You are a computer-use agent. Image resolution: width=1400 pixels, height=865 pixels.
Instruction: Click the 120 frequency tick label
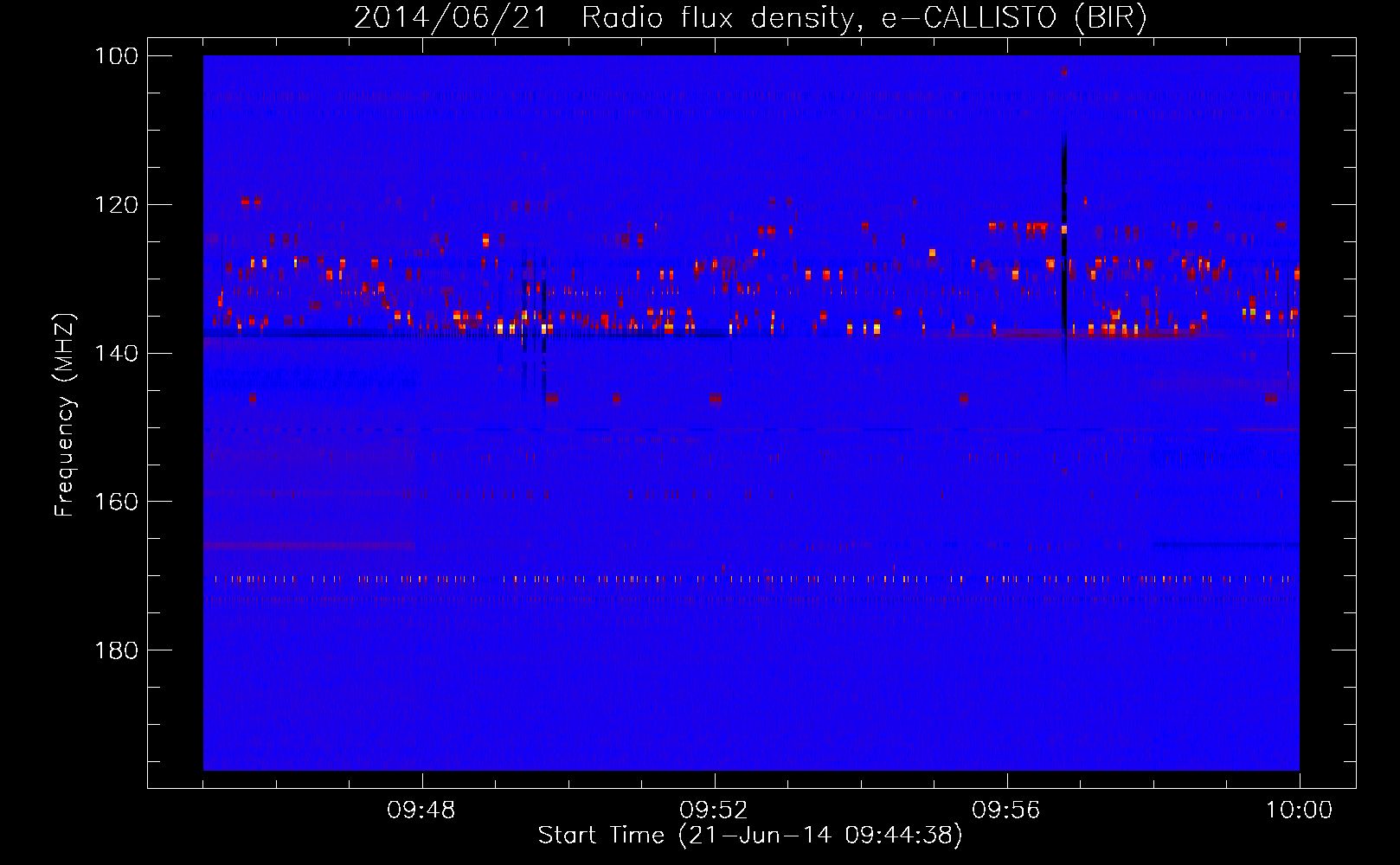click(x=116, y=205)
